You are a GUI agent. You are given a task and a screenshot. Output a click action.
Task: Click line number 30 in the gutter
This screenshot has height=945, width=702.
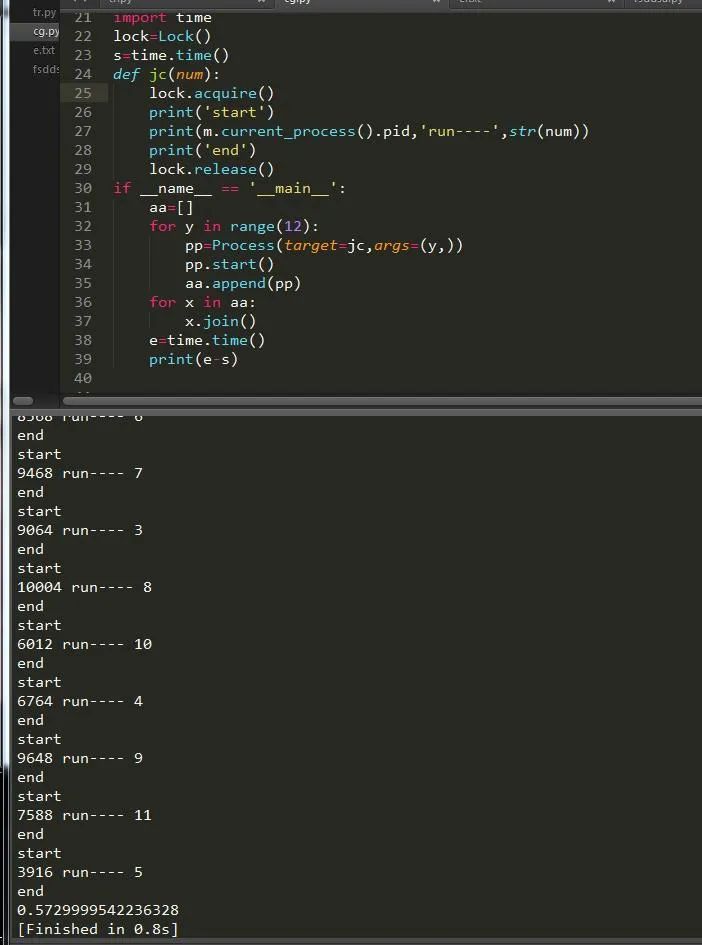(x=83, y=188)
